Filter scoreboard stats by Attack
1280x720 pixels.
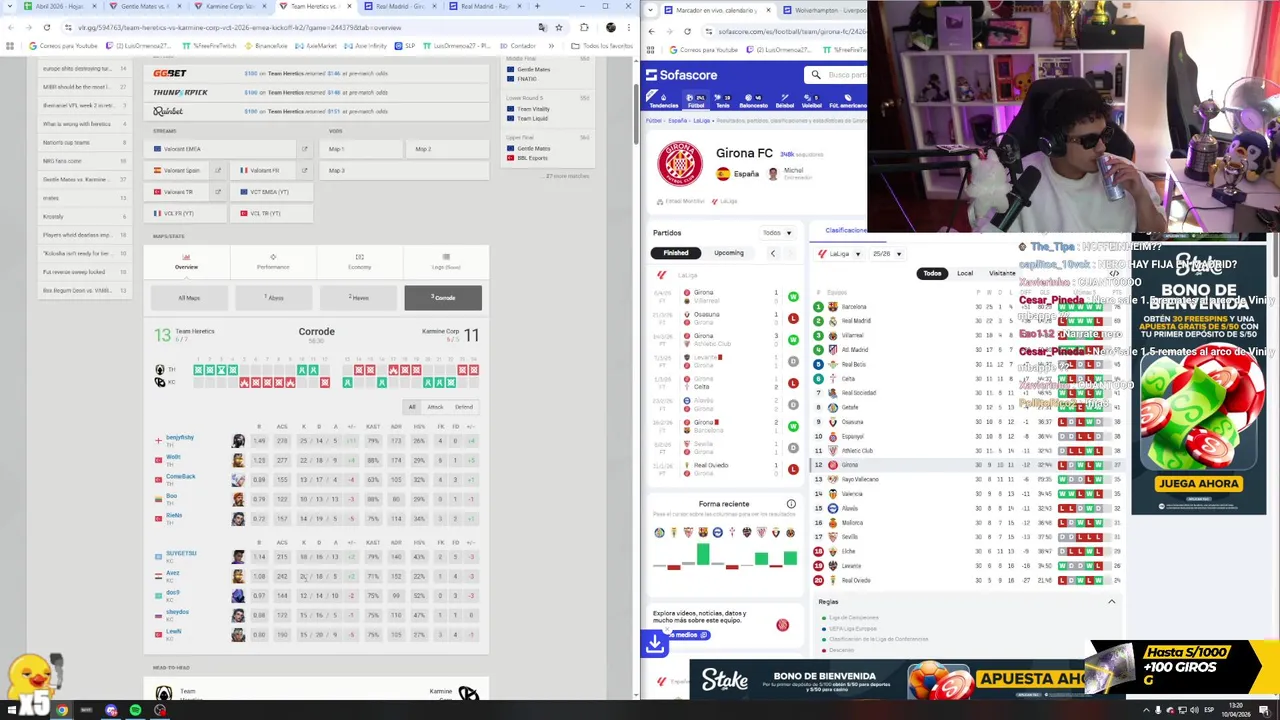click(x=435, y=407)
